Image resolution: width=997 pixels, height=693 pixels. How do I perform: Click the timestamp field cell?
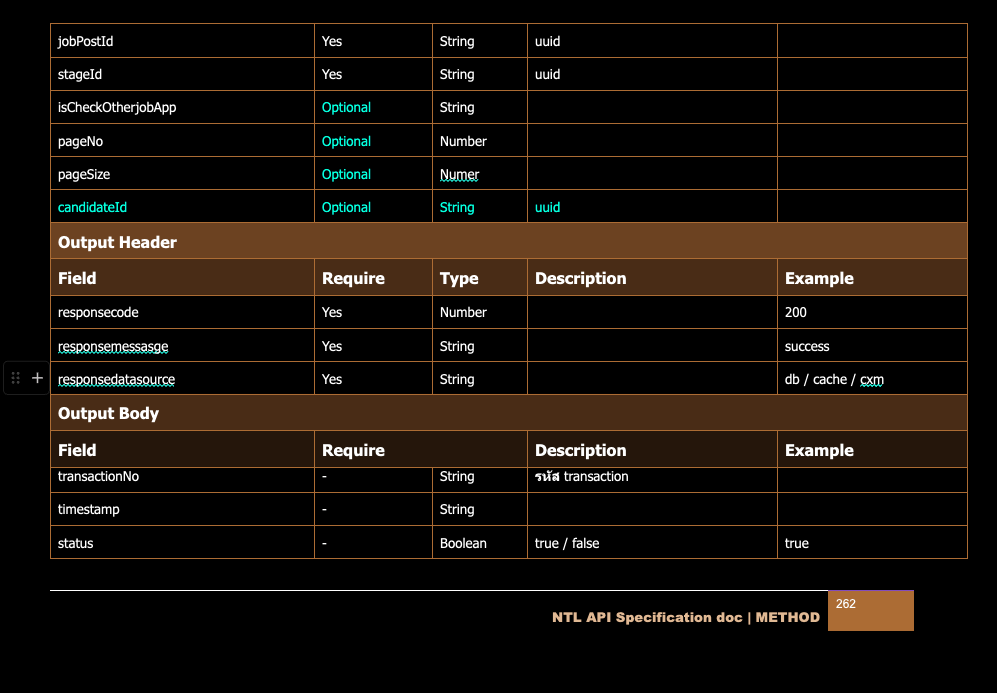click(88, 509)
